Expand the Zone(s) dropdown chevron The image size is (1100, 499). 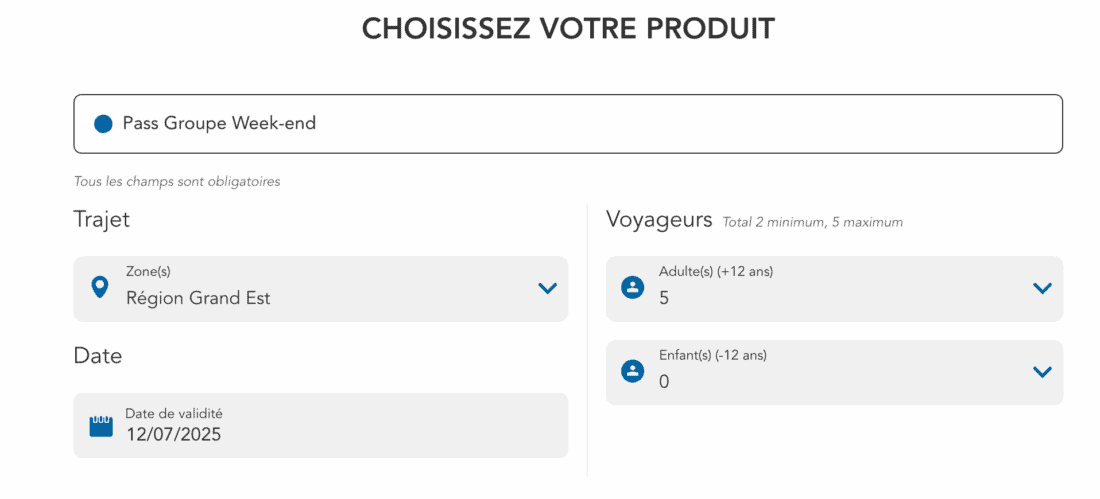[547, 288]
